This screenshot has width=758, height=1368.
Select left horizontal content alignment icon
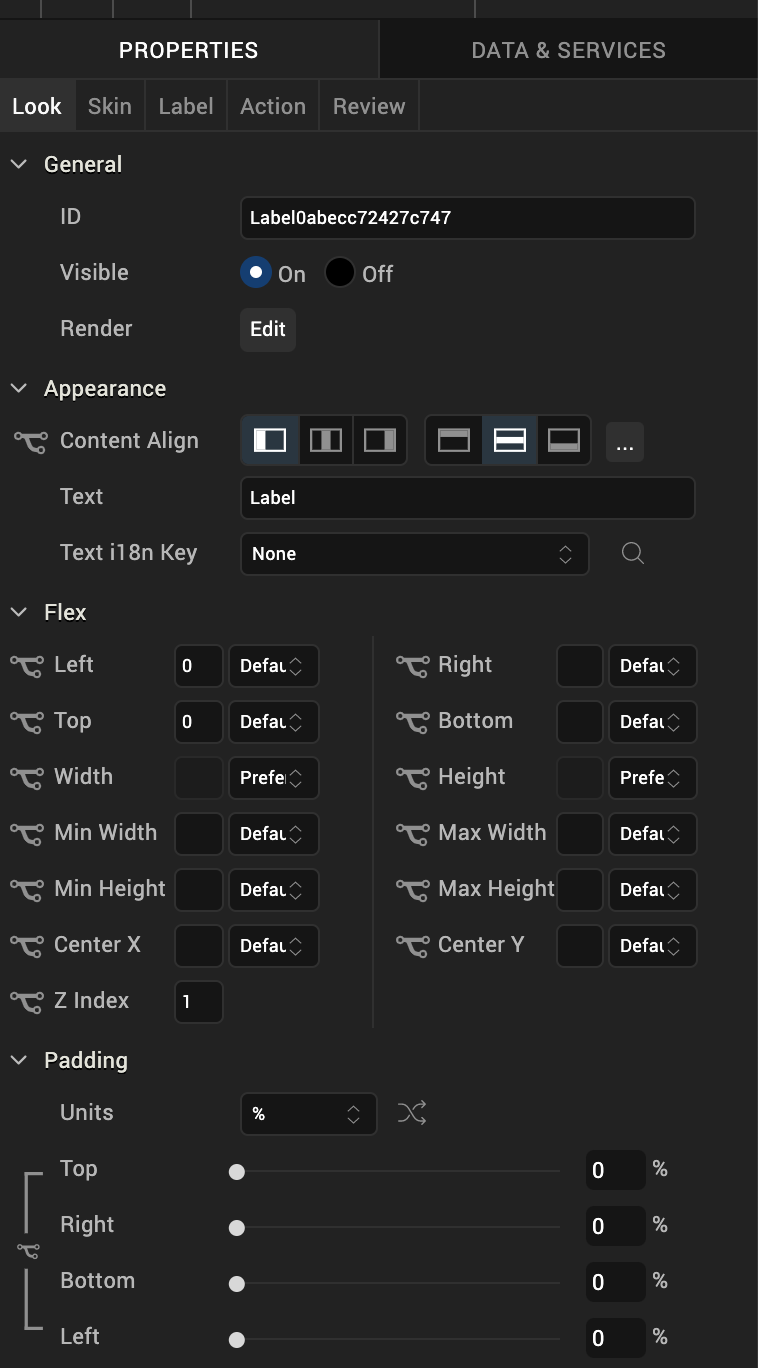click(270, 441)
